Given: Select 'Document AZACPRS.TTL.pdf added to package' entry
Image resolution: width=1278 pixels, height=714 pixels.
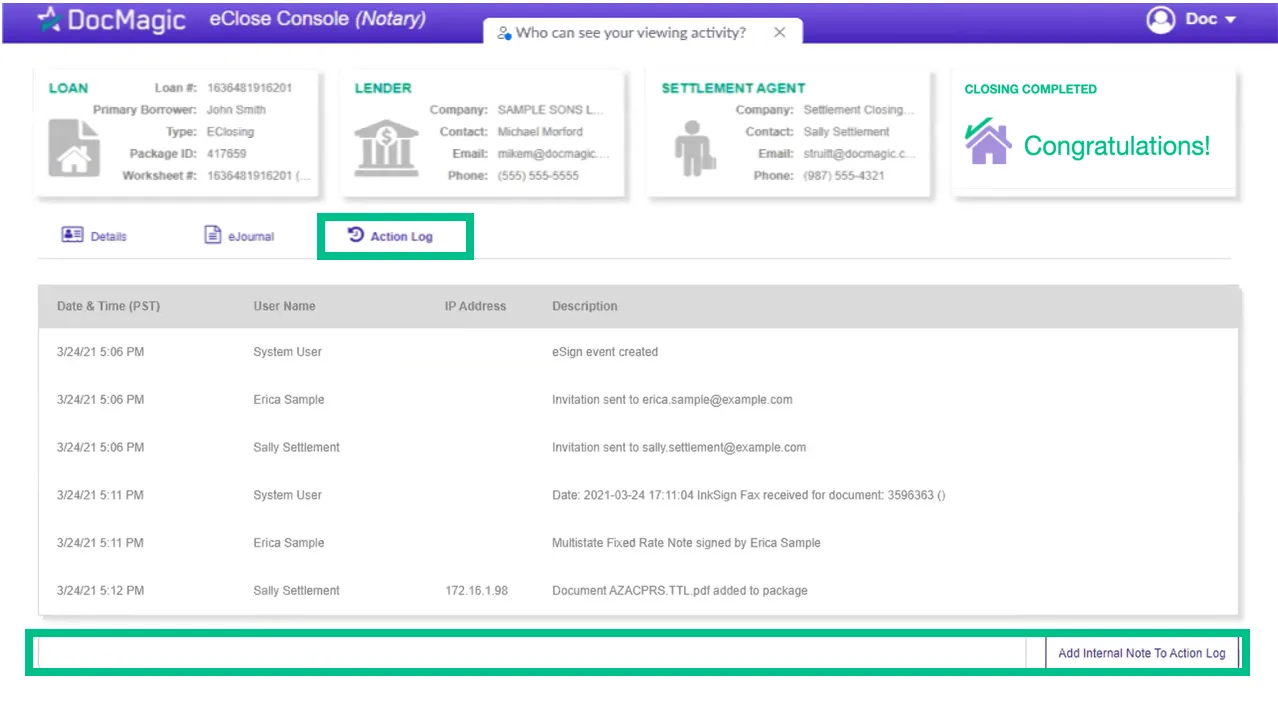Looking at the screenshot, I should tap(639, 591).
